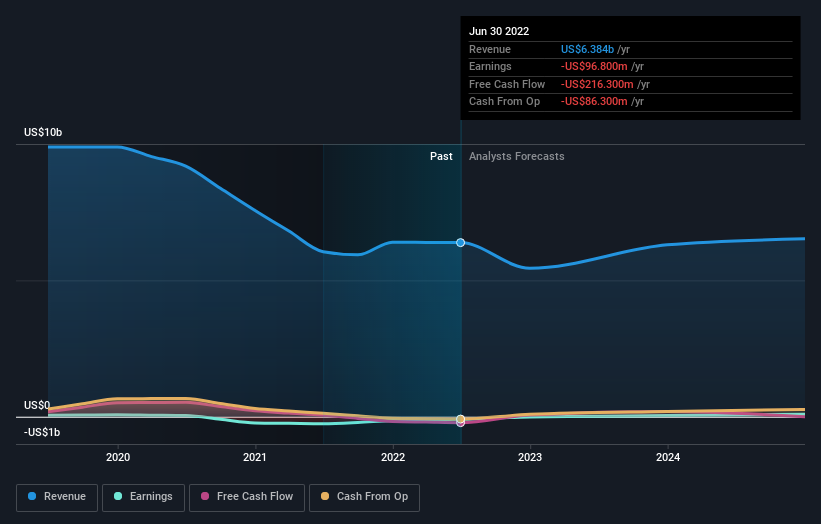
Task: Click the Jun 30 2022 tooltip date
Action: click(x=499, y=31)
